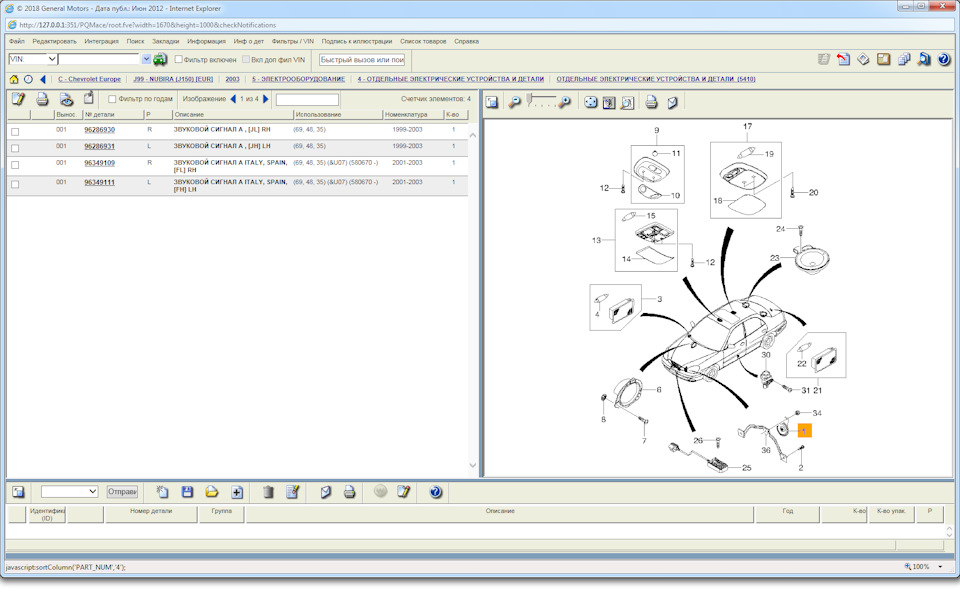Viewport: 960px width, 596px height.
Task: Open the Закладки menu
Action: coord(165,41)
